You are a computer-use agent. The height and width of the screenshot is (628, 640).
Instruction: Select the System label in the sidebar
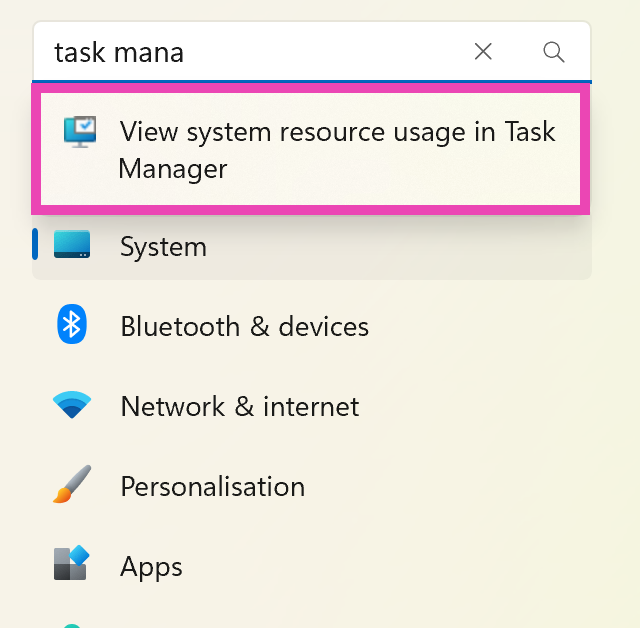[x=163, y=247]
